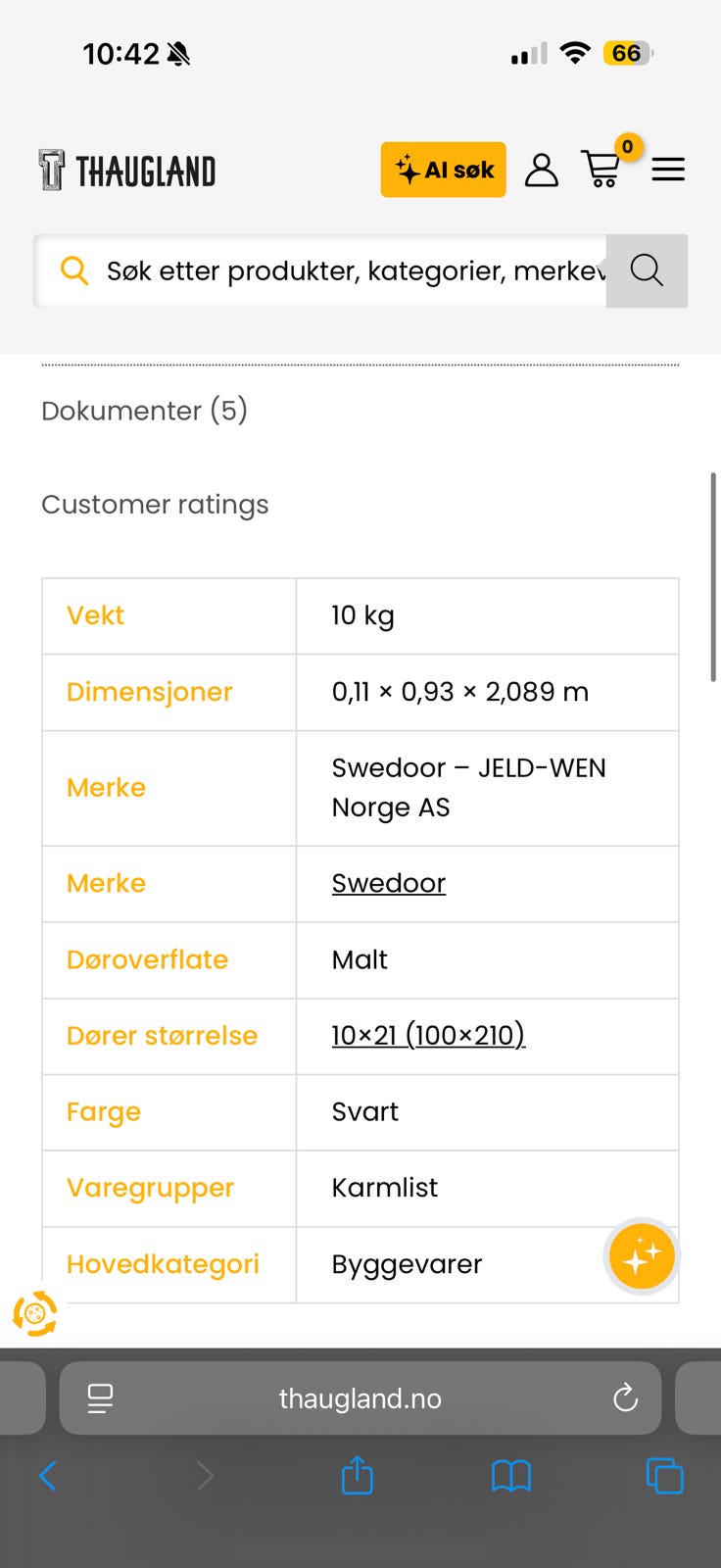Open page settings icon in address bar
The image size is (721, 1568).
[100, 1397]
